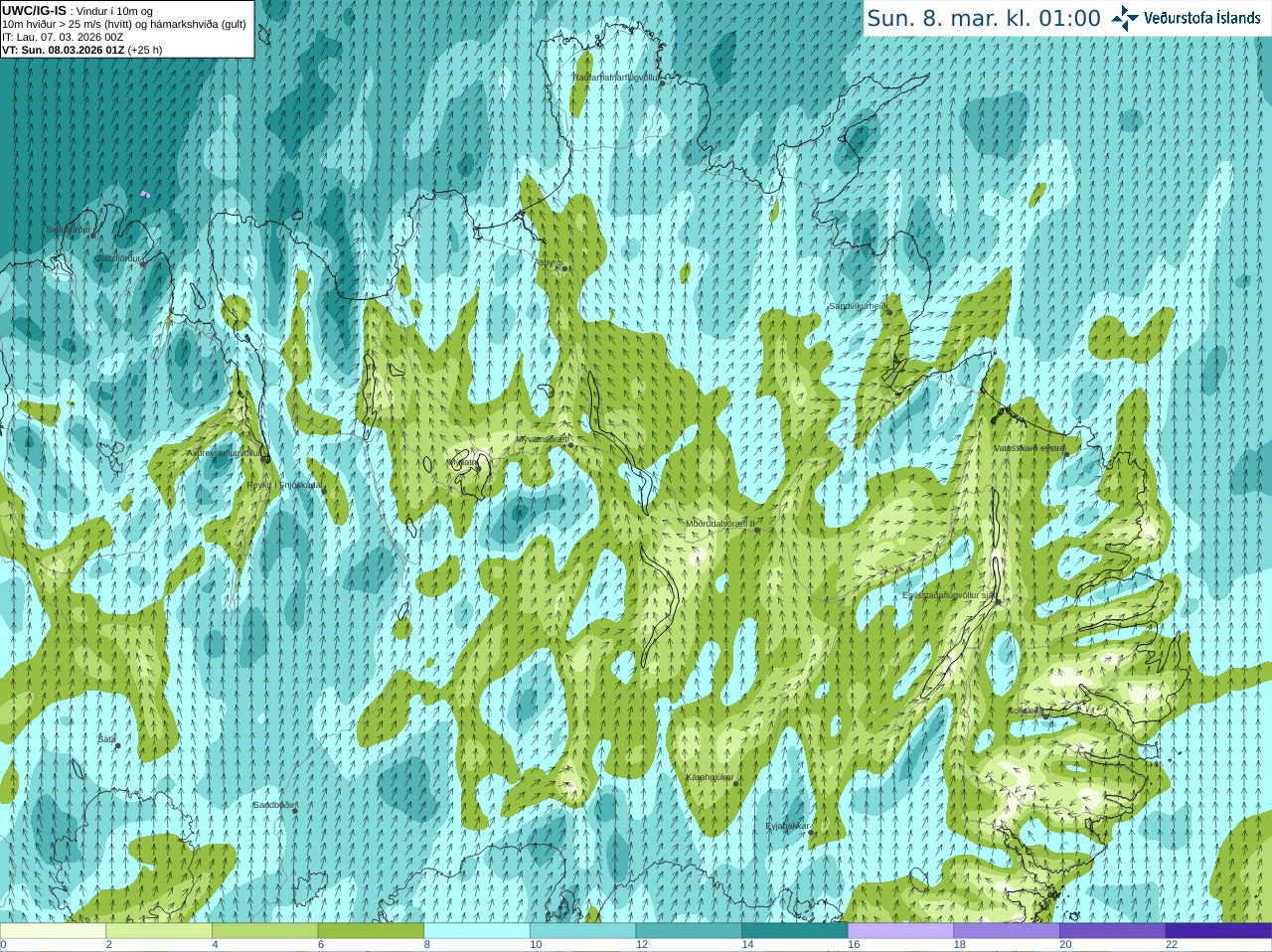
Task: Click the 'VT: Sun. 08.03.2026 01Z' line
Action: (x=64, y=50)
